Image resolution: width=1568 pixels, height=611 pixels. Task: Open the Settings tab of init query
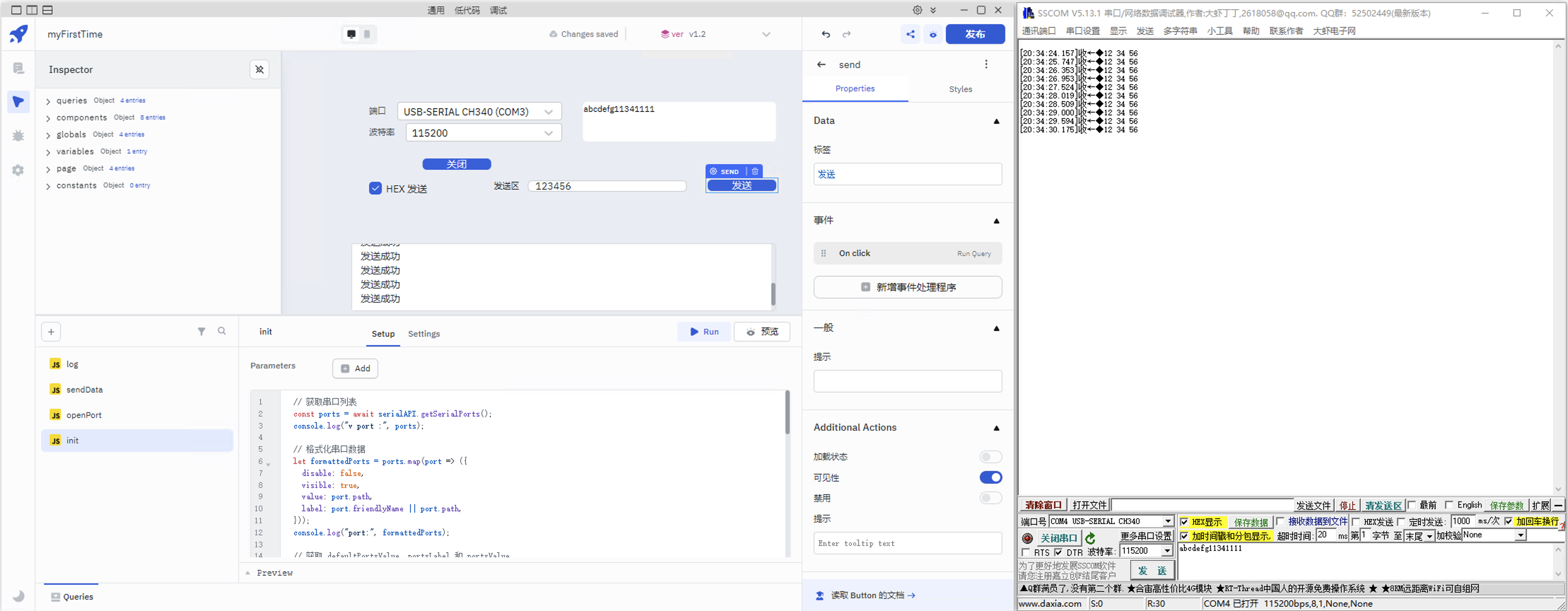click(424, 334)
